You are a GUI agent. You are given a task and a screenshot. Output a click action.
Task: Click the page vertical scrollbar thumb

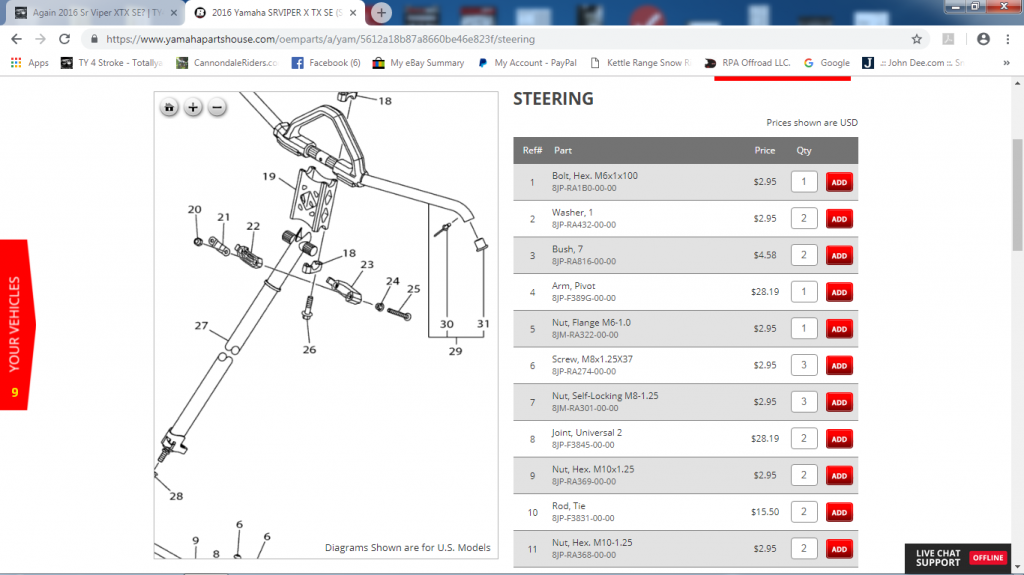coord(1017,195)
